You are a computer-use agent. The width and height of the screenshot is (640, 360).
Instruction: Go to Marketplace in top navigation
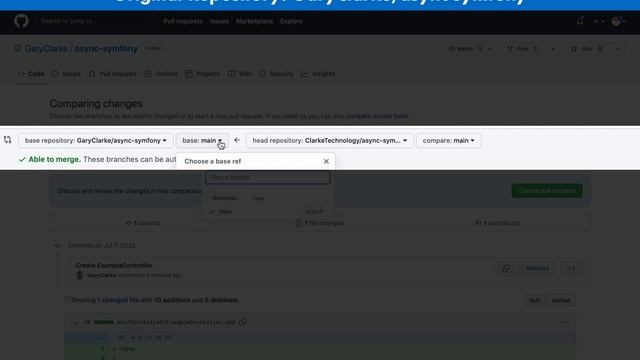(254, 21)
